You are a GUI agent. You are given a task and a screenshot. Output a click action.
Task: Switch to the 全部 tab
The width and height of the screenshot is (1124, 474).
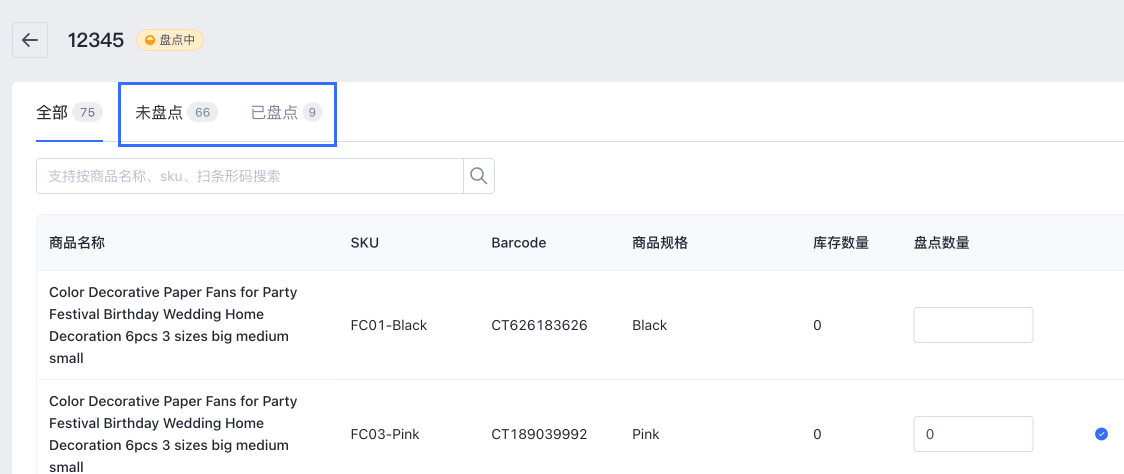[70, 113]
